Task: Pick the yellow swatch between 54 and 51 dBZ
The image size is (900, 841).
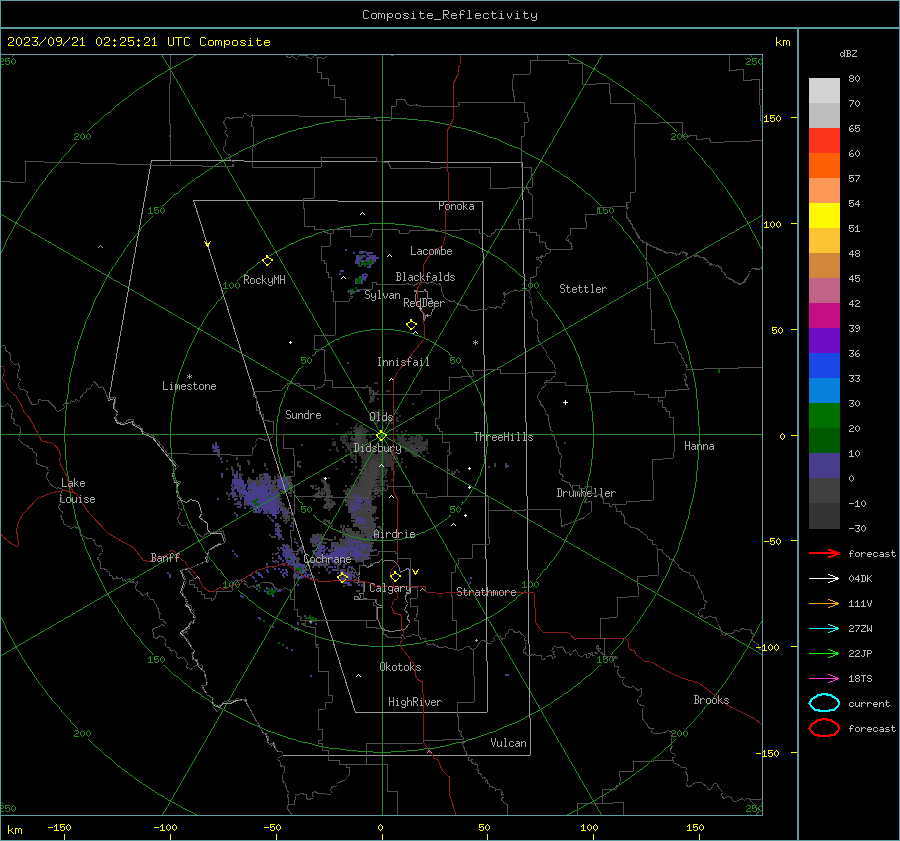Action: click(x=824, y=215)
